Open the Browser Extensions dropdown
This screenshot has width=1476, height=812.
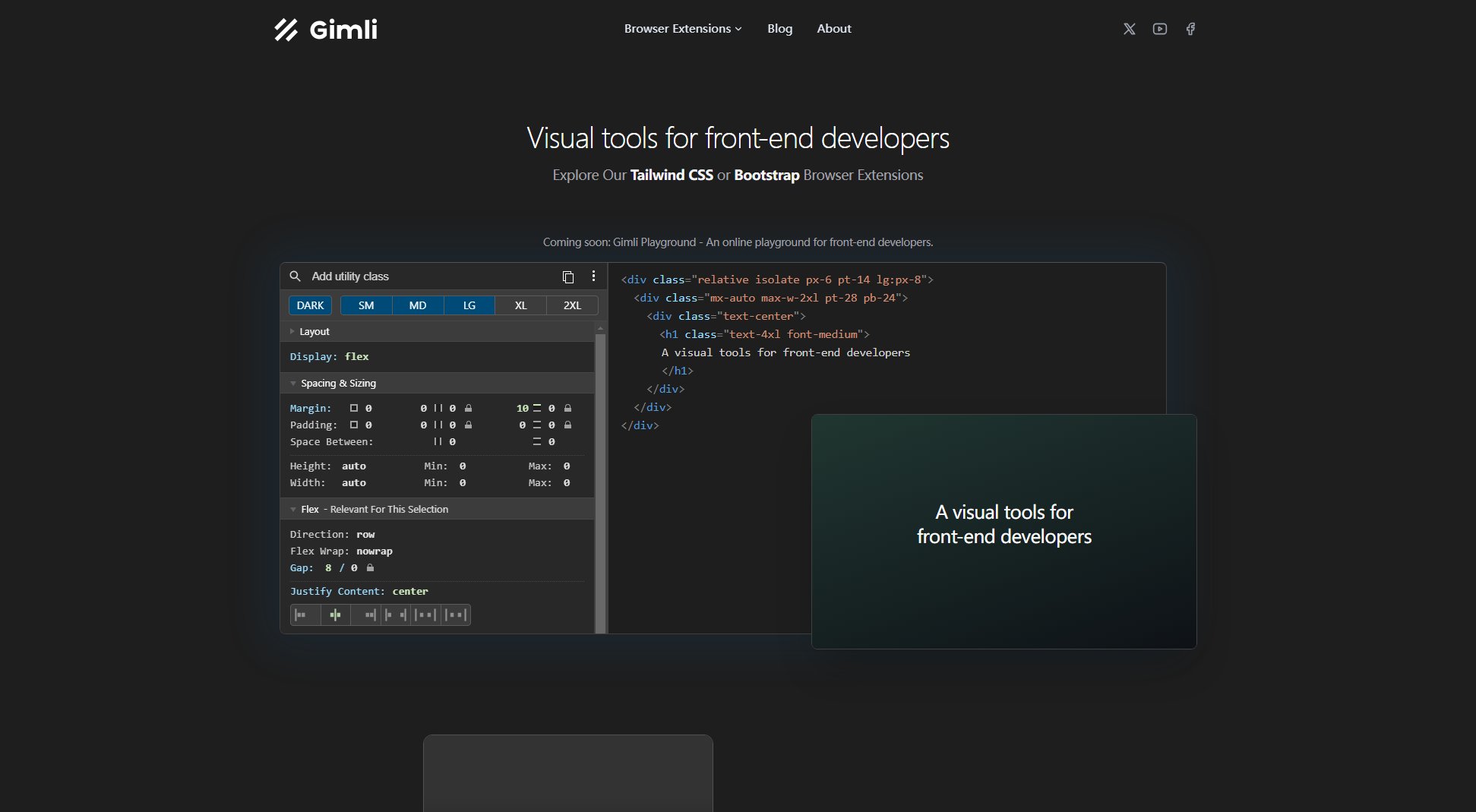[682, 29]
